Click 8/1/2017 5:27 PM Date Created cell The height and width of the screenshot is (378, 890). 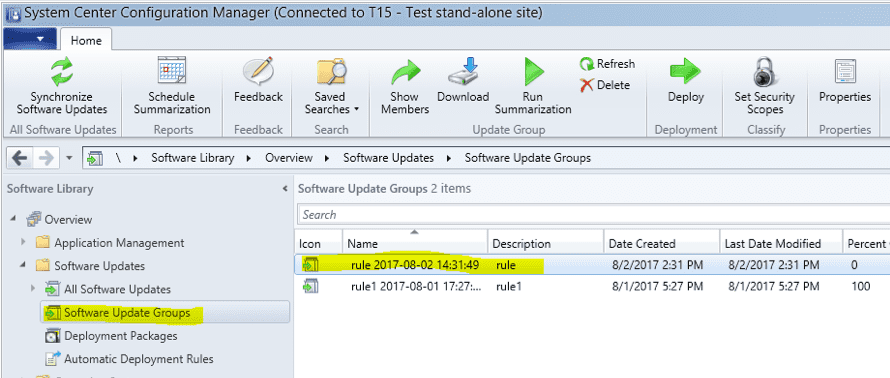[658, 287]
